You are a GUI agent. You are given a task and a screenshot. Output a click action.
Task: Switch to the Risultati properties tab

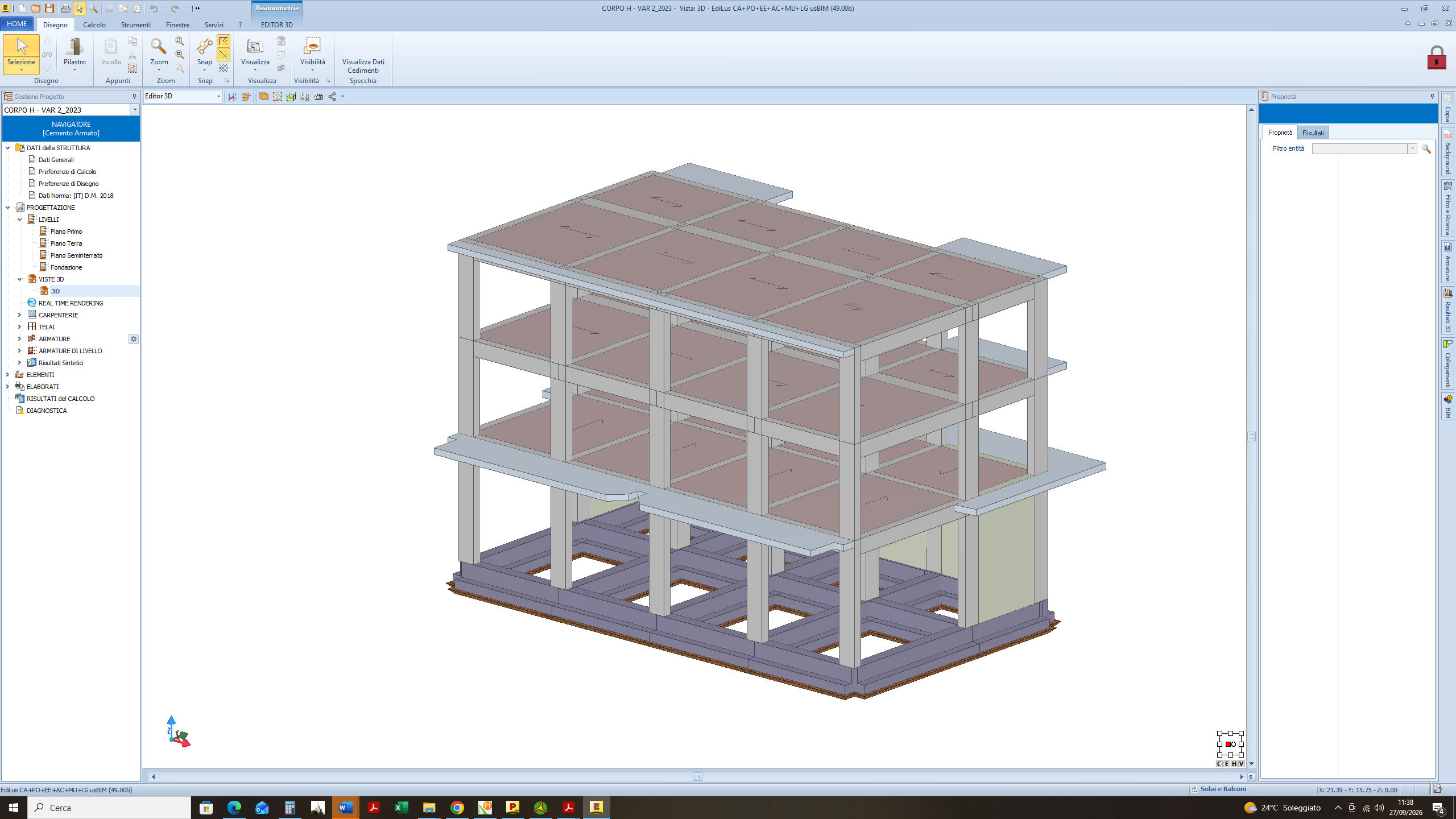tap(1313, 133)
